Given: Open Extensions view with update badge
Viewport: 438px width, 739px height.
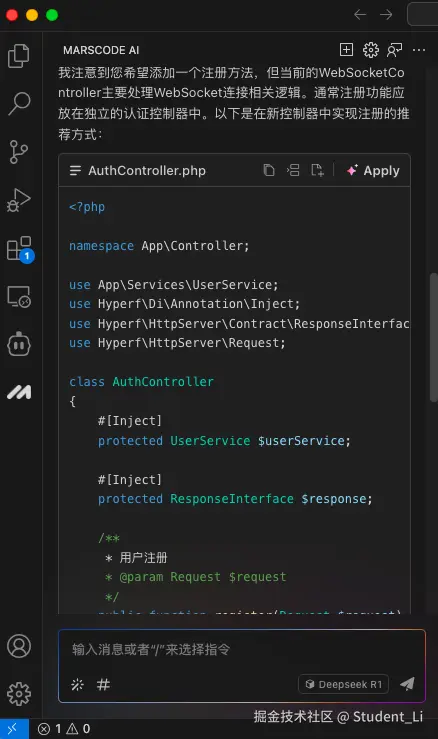Looking at the screenshot, I should tap(20, 249).
